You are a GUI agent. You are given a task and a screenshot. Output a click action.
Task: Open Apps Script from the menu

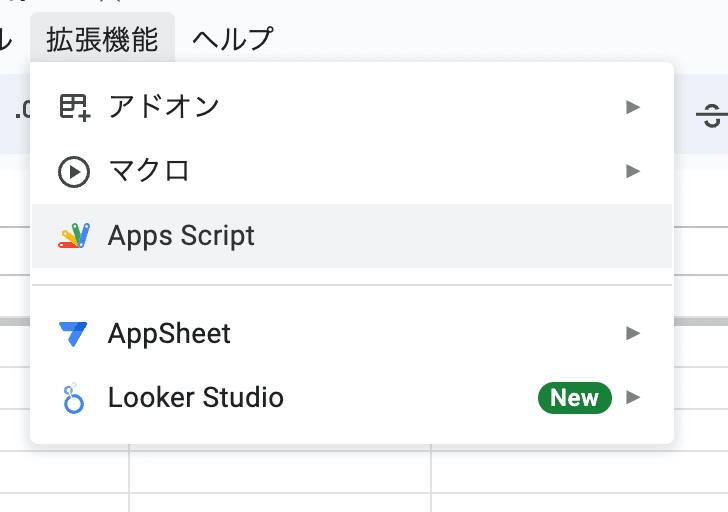[x=352, y=236]
